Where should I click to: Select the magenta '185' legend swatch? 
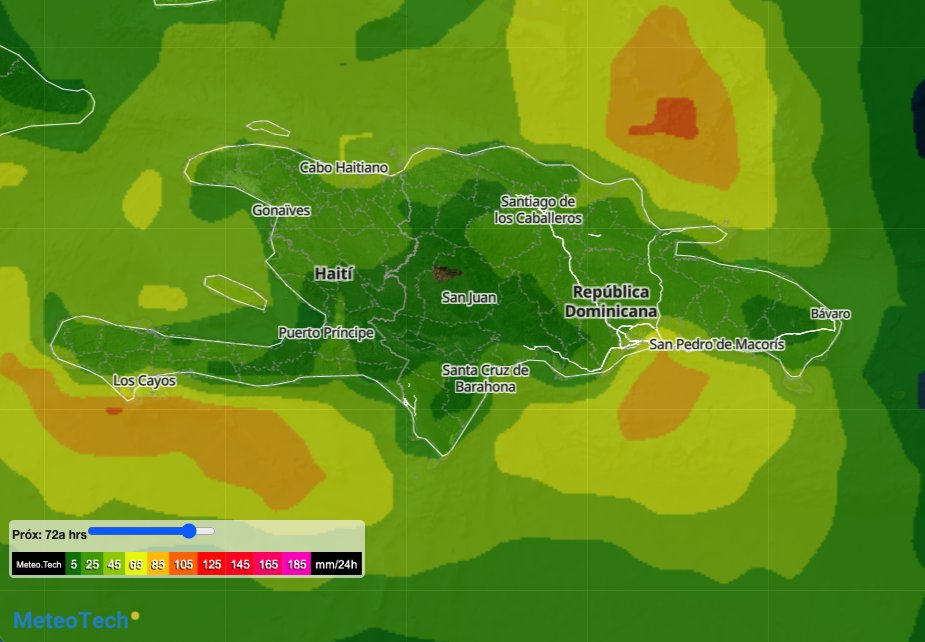pyautogui.click(x=297, y=565)
